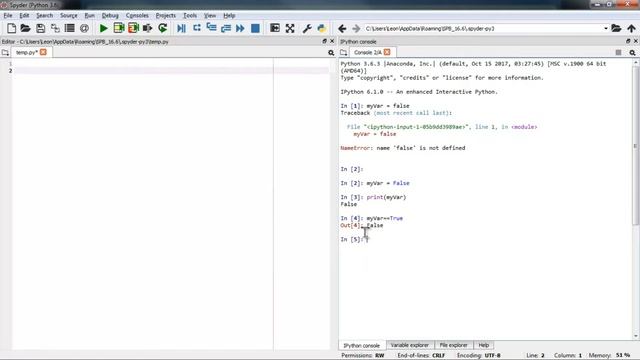Expand the working directory dropdown
The width and height of the screenshot is (640, 360).
click(606, 29)
